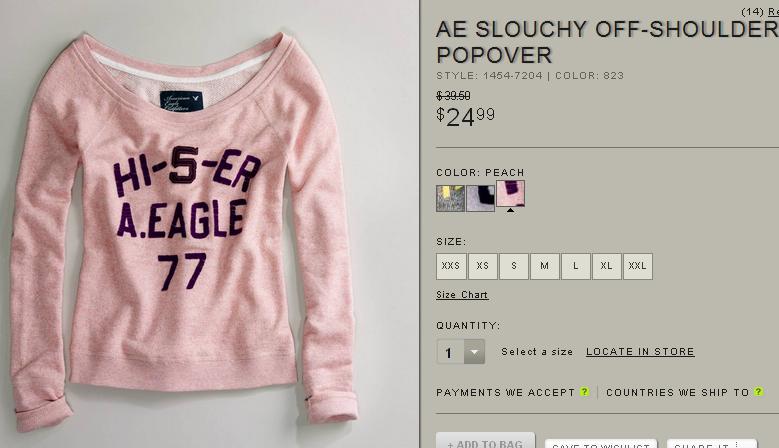Screen dimensions: 779x448
Task: Select the gray color swatch
Action: point(450,198)
